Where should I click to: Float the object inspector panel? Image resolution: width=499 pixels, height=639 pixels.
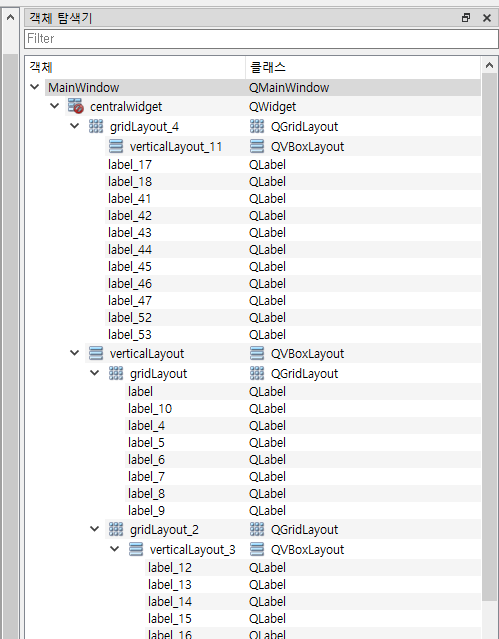466,18
